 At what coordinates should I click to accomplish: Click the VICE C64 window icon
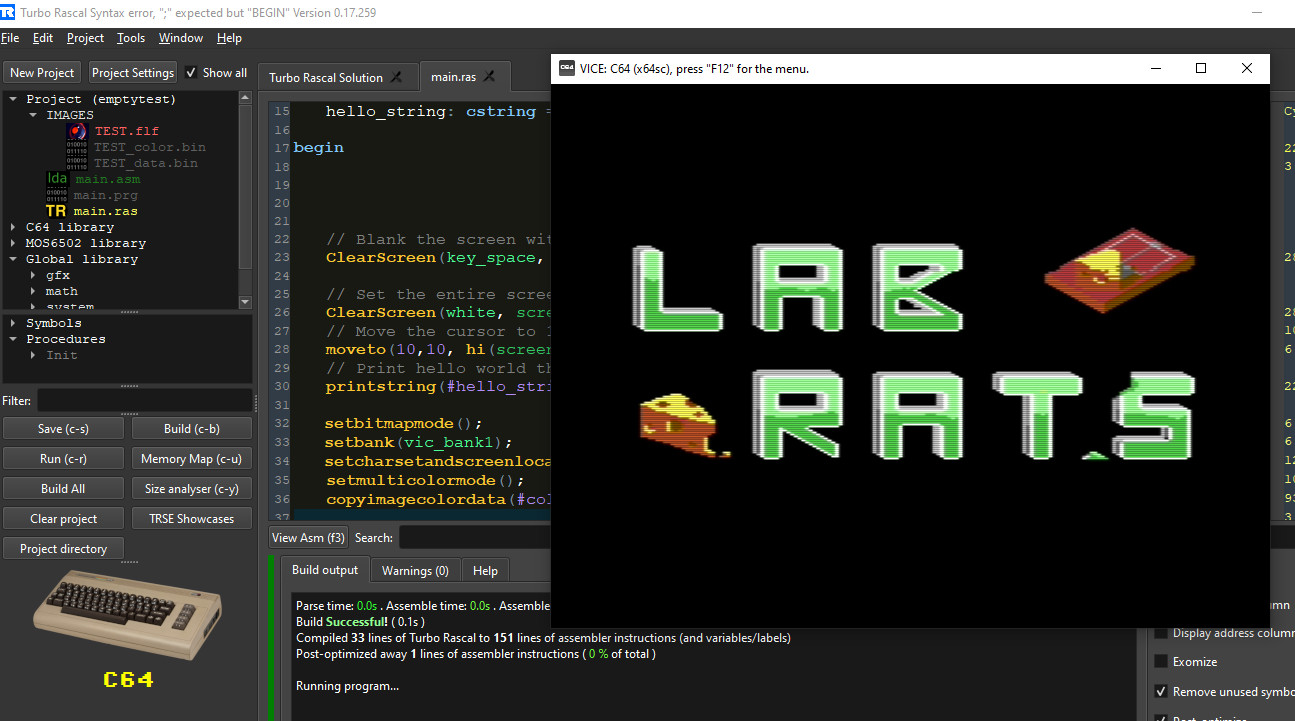[x=567, y=68]
